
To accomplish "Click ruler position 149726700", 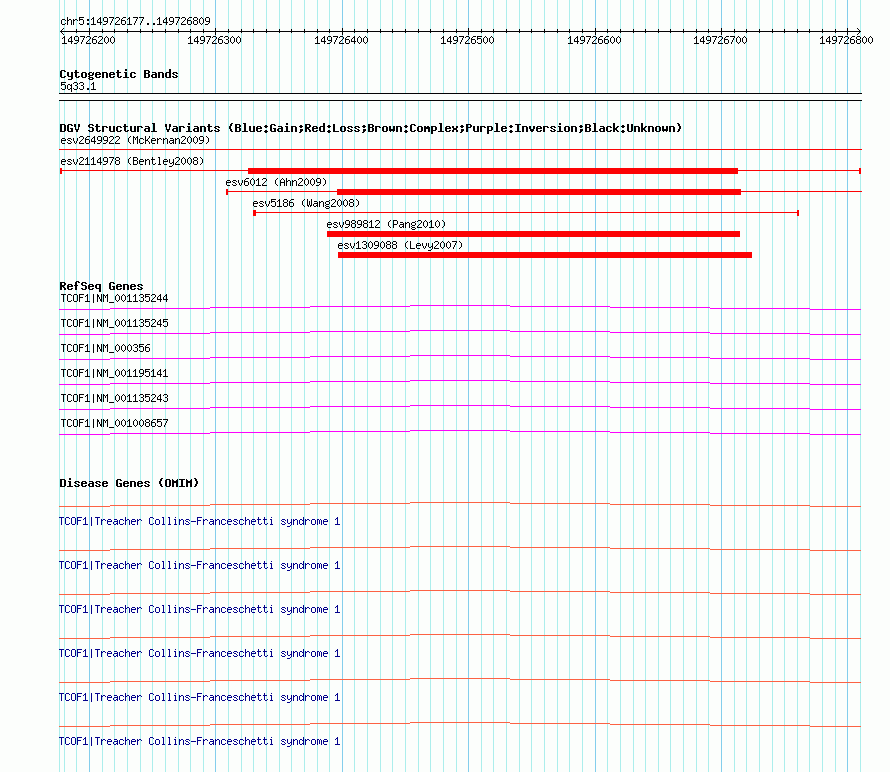I will pyautogui.click(x=720, y=40).
